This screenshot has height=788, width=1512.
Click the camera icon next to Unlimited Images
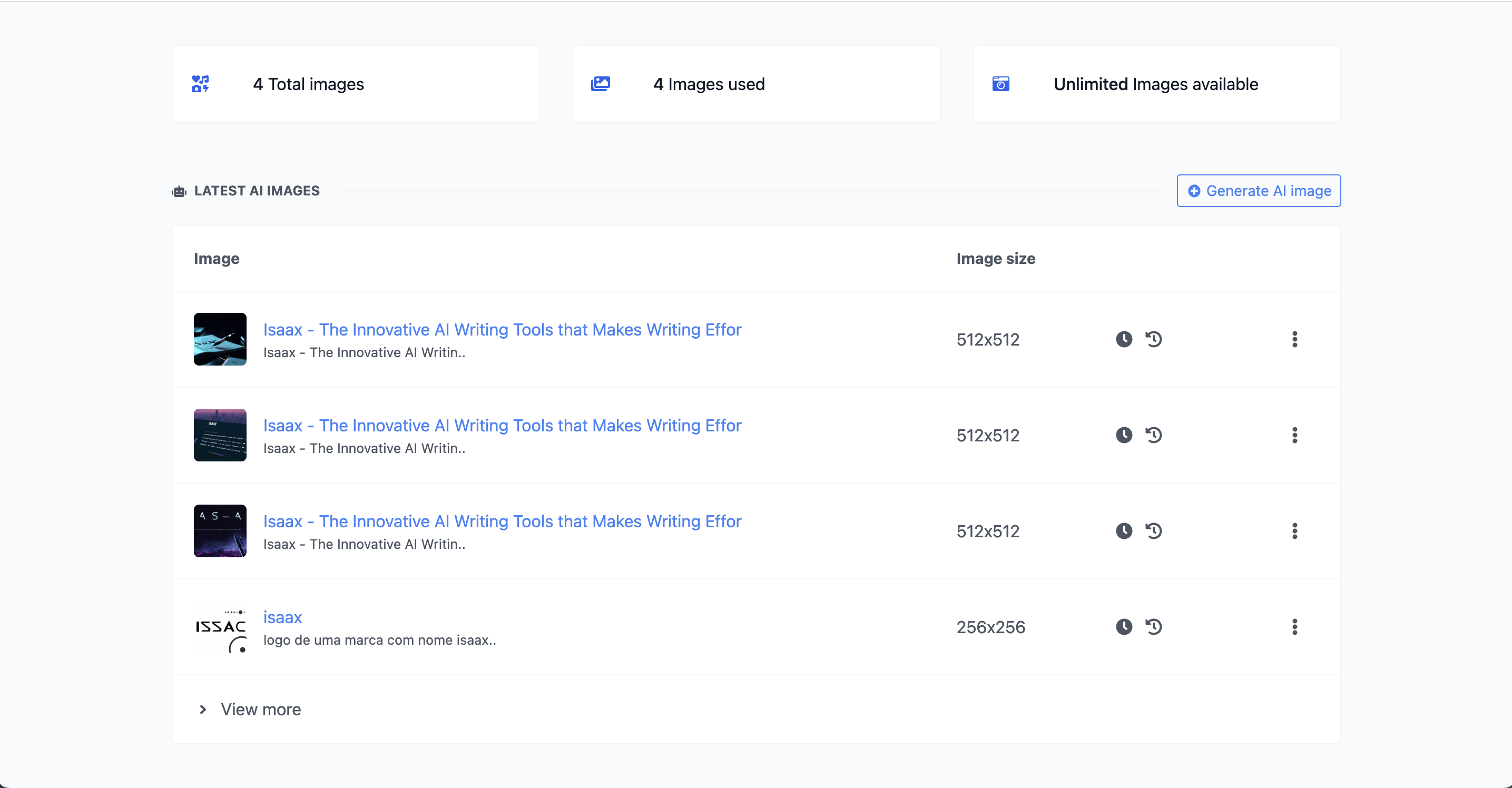pos(1001,84)
